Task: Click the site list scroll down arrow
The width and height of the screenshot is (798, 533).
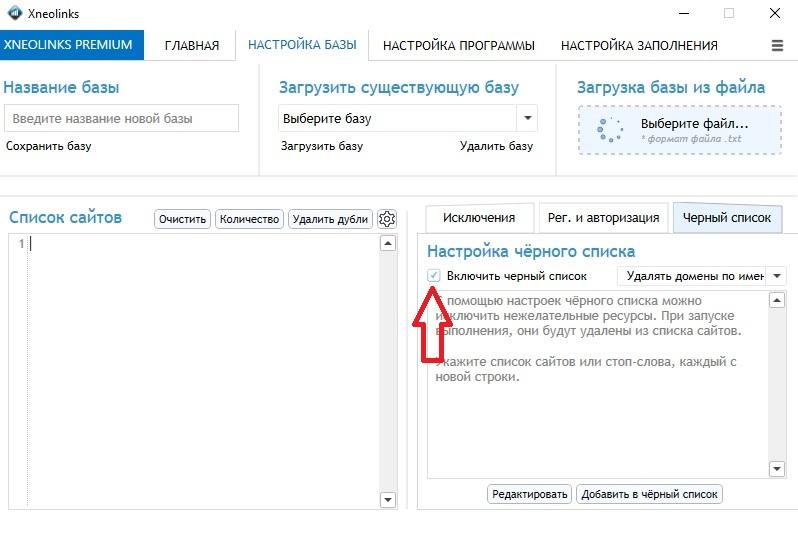Action: pyautogui.click(x=388, y=499)
